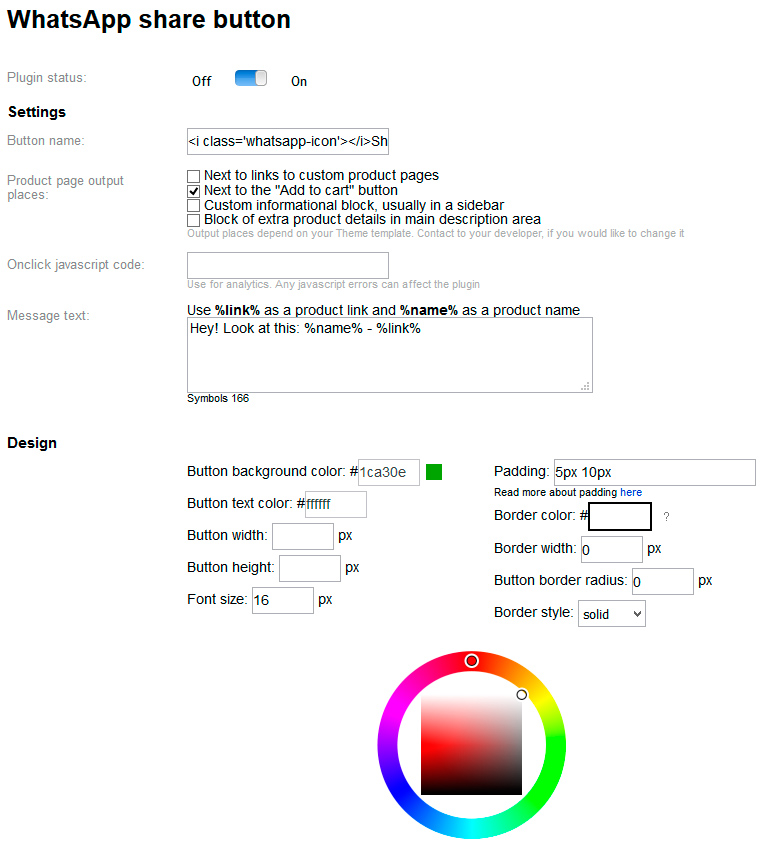Image resolution: width=780 pixels, height=852 pixels.
Task: Click the 'Symbols 166' counter text
Action: (218, 398)
